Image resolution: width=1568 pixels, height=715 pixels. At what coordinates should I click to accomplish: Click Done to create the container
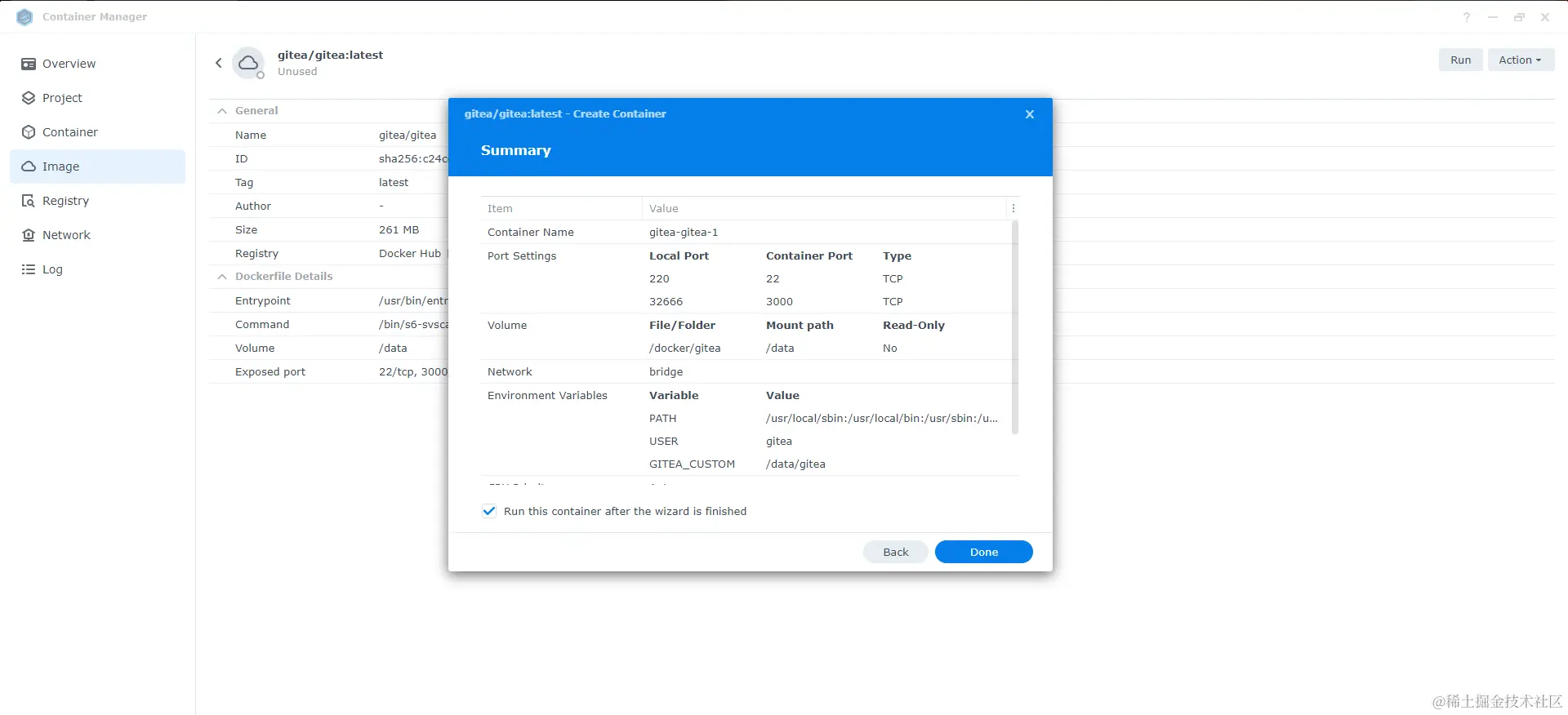[x=984, y=553]
